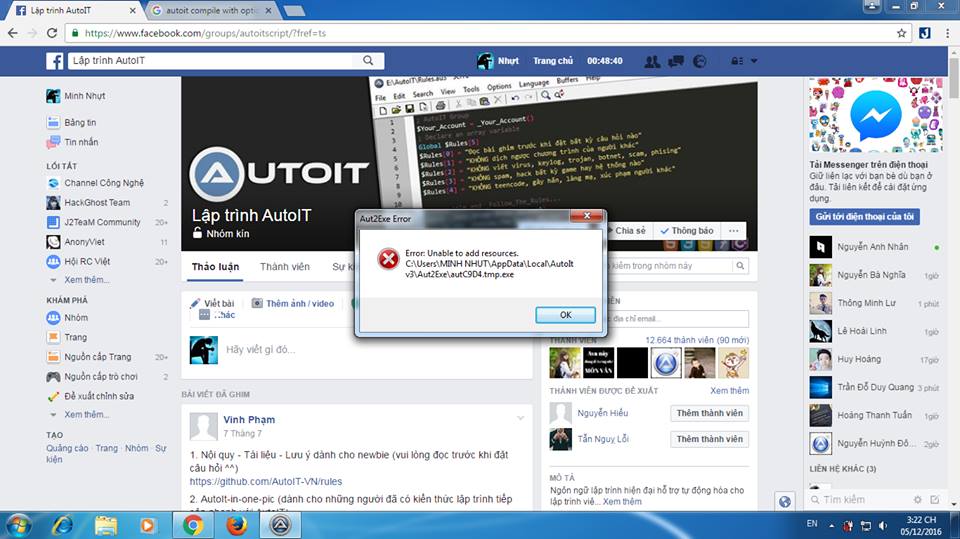Viewport: 960px width, 539px height.
Task: Open Nguồn cấp Trang
Action: pyautogui.click(x=97, y=357)
